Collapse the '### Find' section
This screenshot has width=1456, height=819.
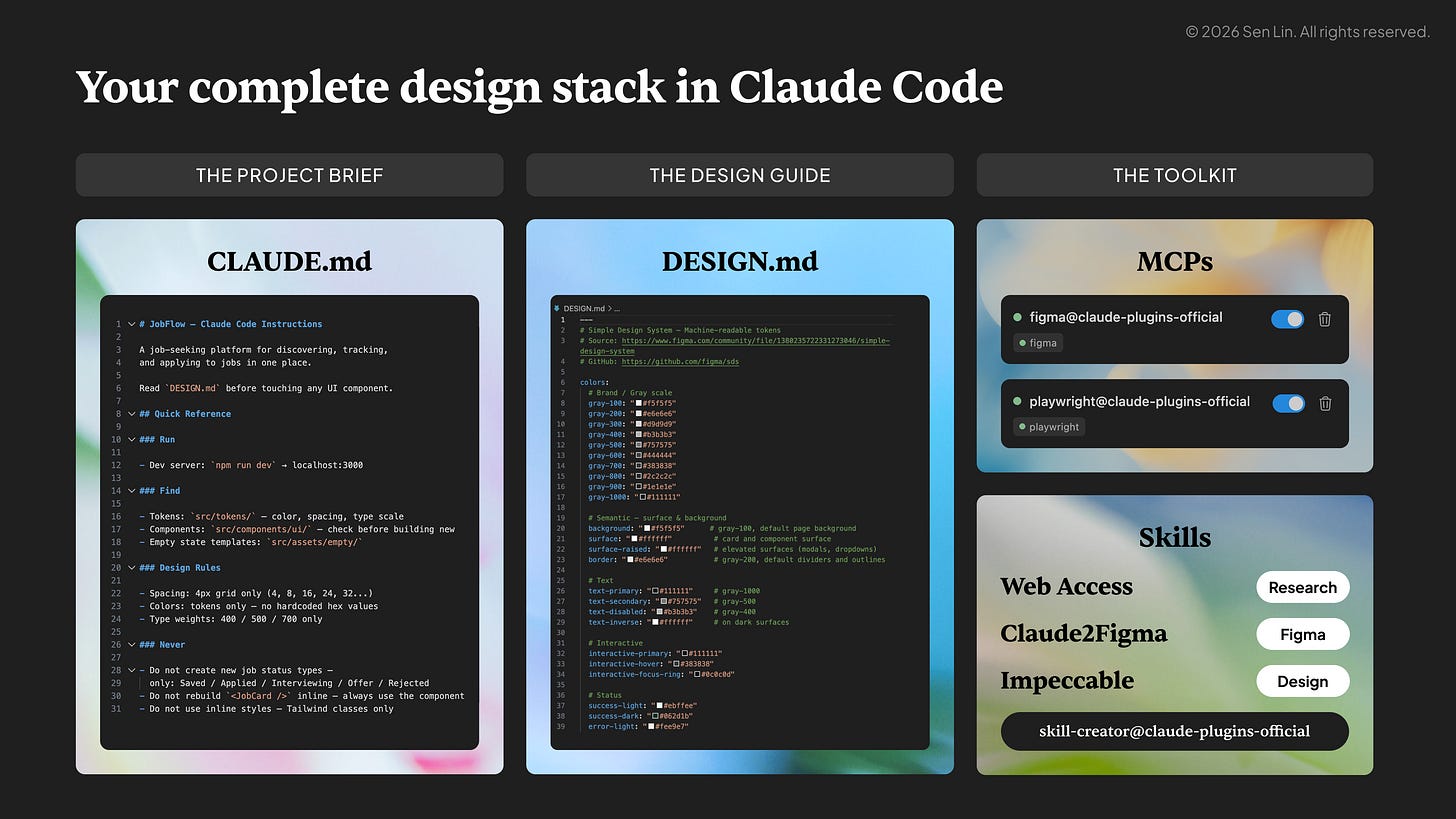[131, 491]
